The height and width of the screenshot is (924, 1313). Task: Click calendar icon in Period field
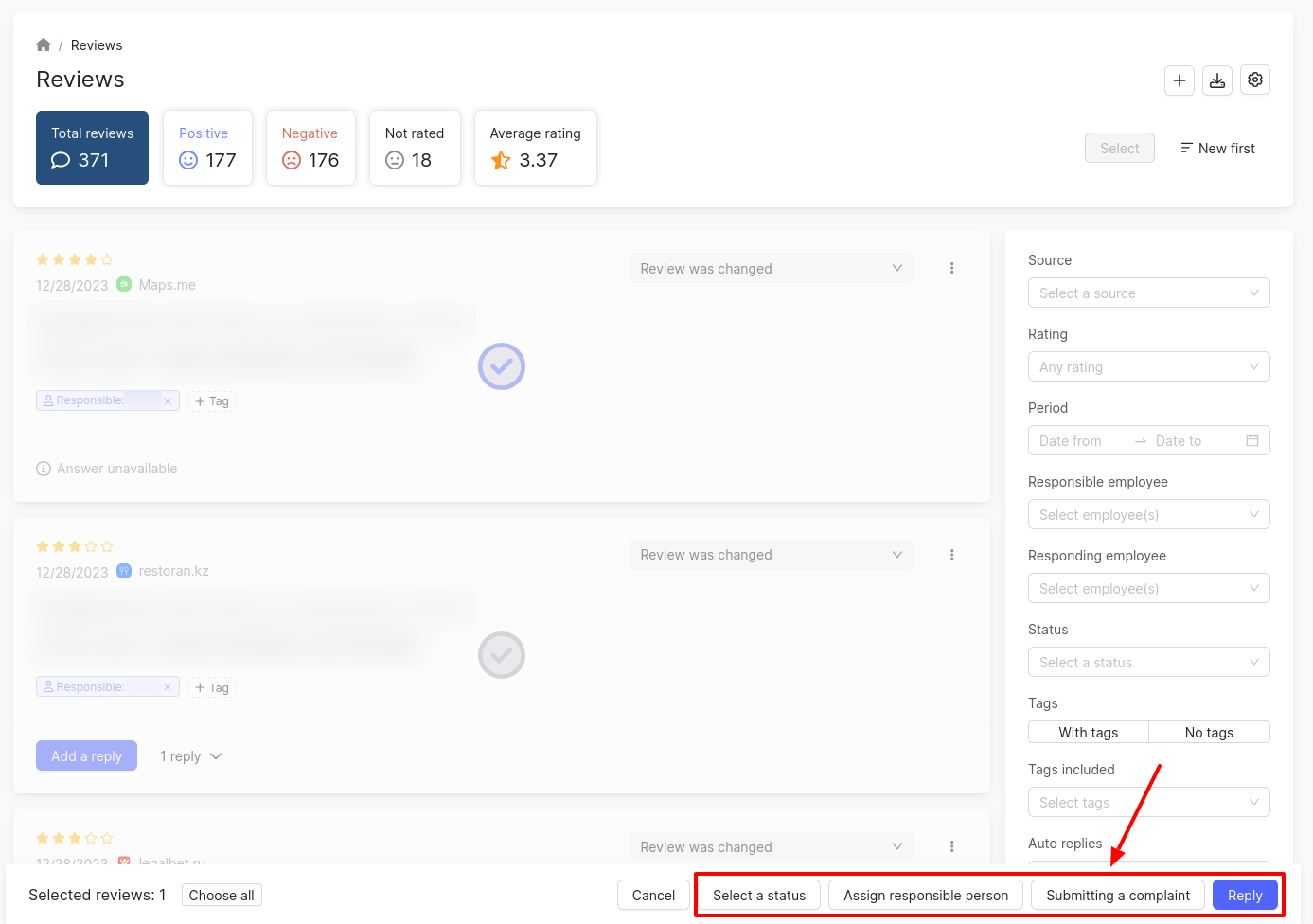1251,441
